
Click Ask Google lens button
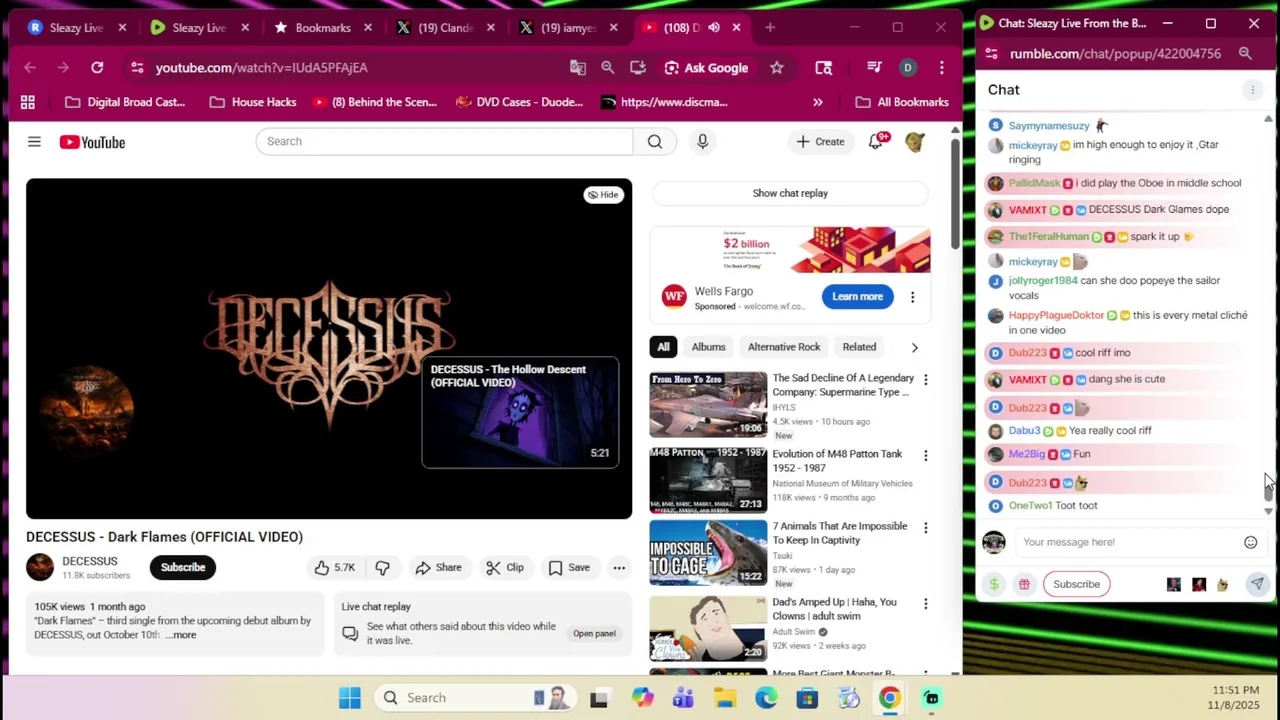(707, 67)
